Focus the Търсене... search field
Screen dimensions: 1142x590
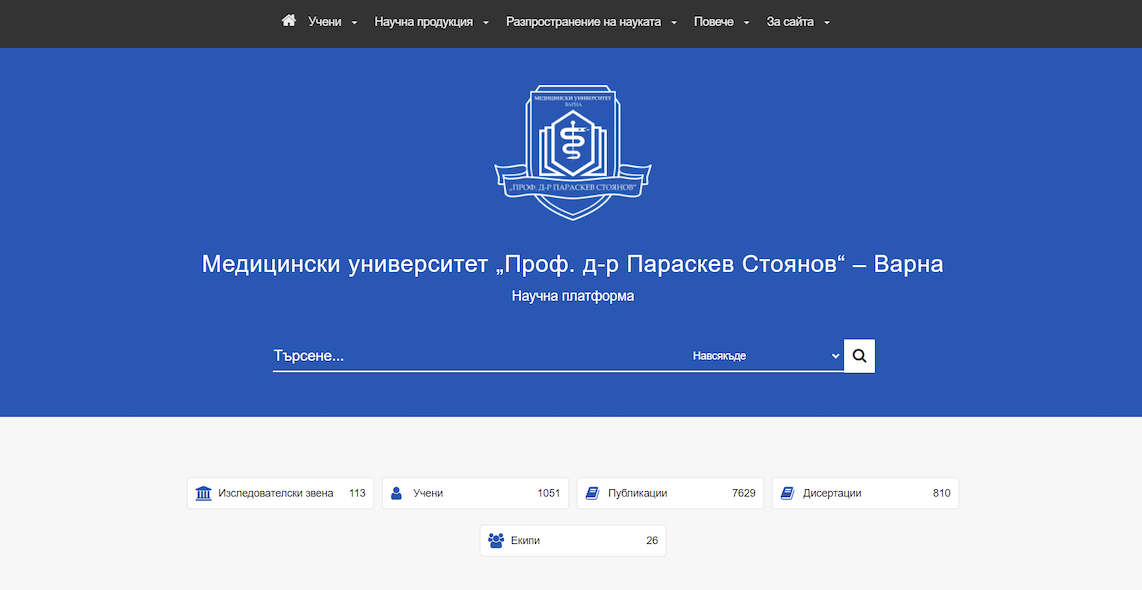point(479,356)
